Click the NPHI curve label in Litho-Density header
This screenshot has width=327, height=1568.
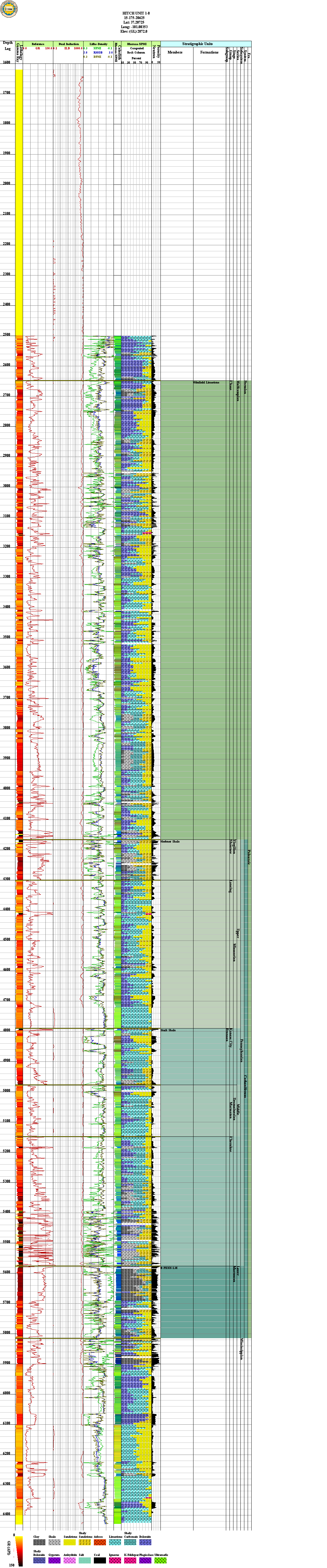coord(97,49)
